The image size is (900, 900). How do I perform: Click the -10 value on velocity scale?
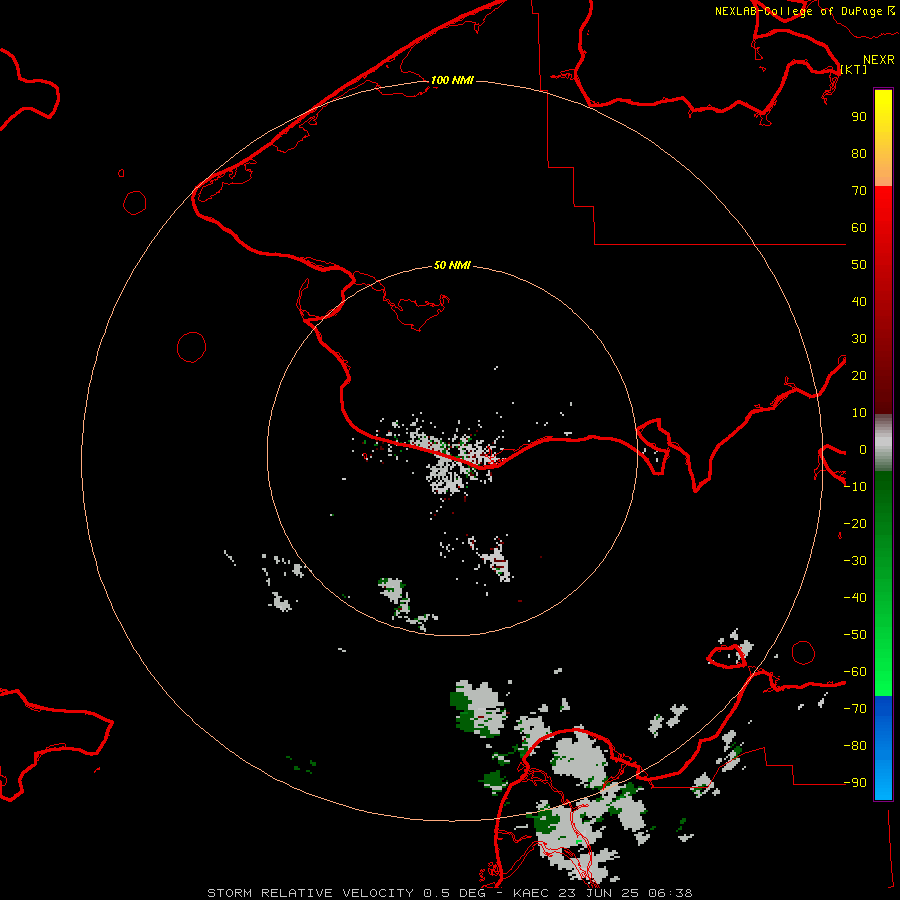click(855, 487)
